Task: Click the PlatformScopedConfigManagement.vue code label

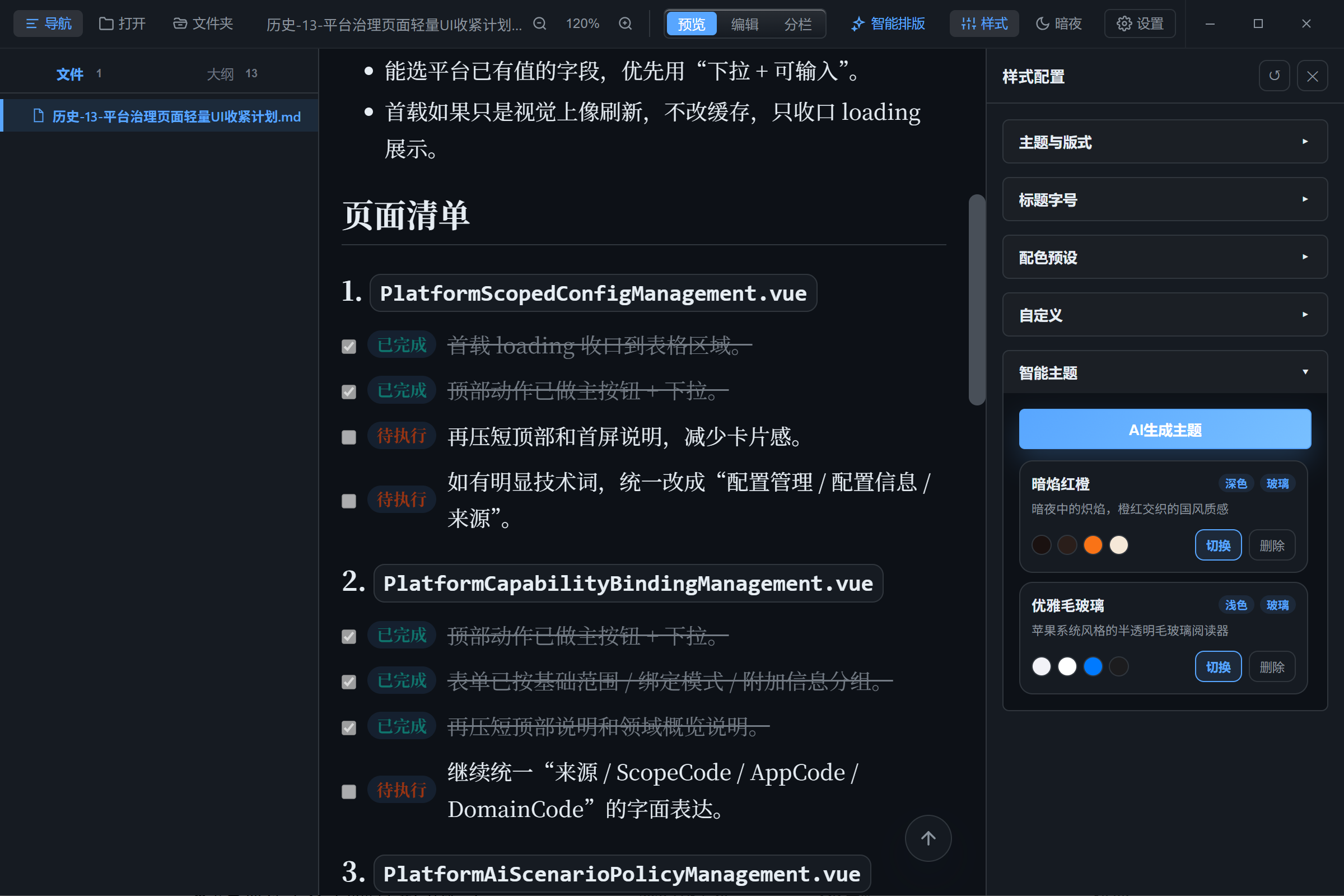Action: pyautogui.click(x=593, y=293)
